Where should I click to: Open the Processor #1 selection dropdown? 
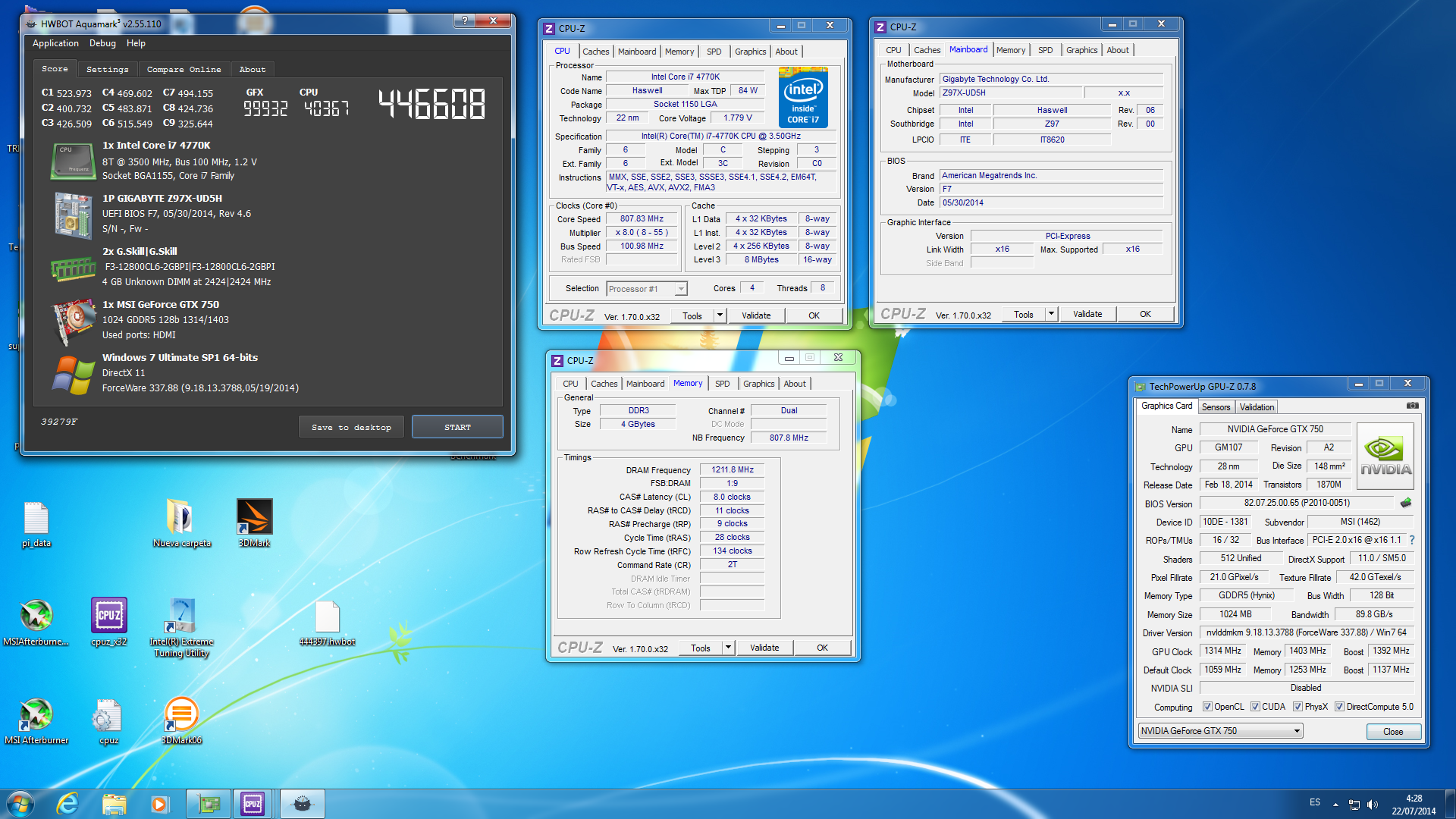(646, 289)
